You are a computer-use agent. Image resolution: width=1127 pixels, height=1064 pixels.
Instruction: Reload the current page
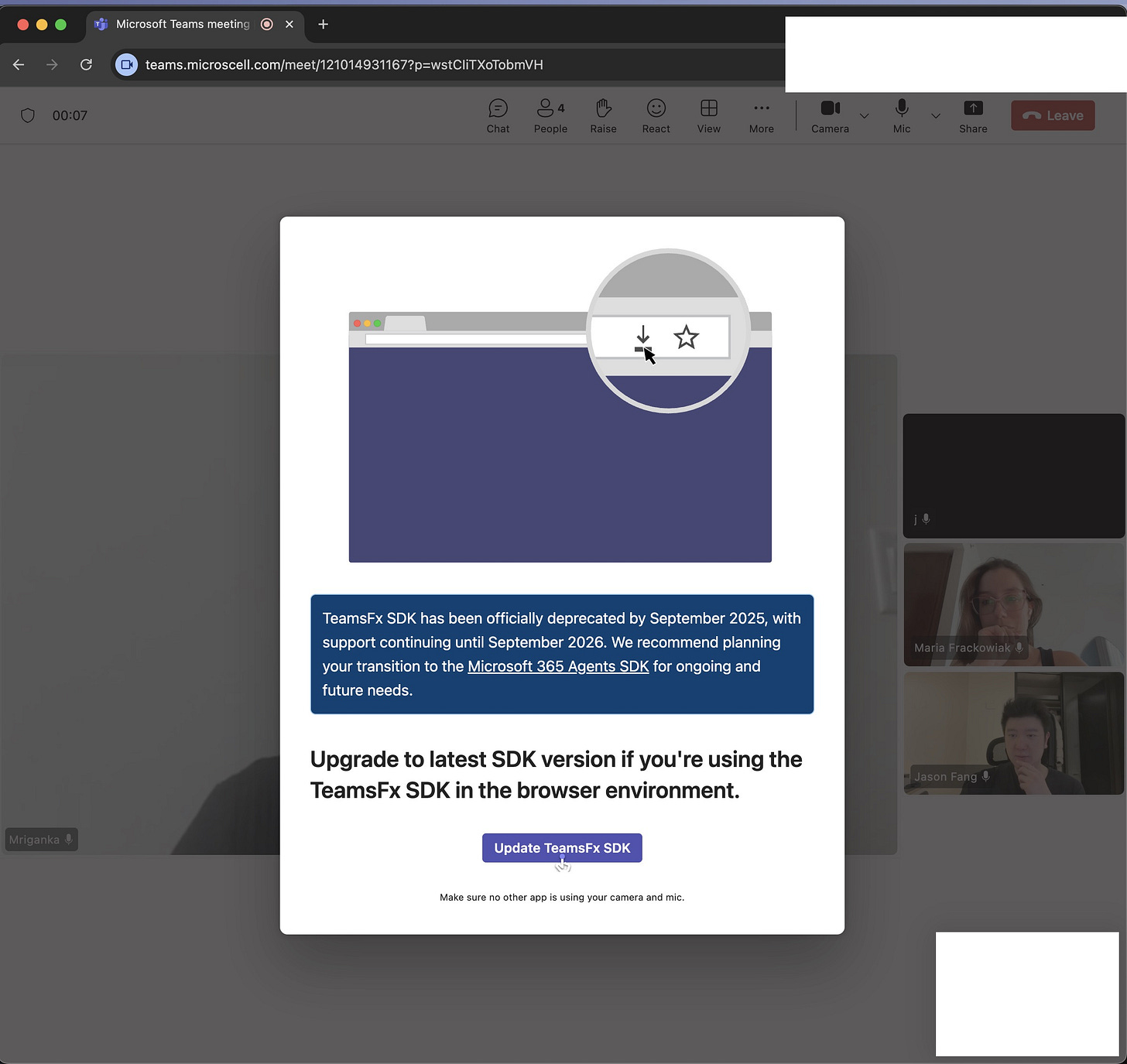[86, 65]
